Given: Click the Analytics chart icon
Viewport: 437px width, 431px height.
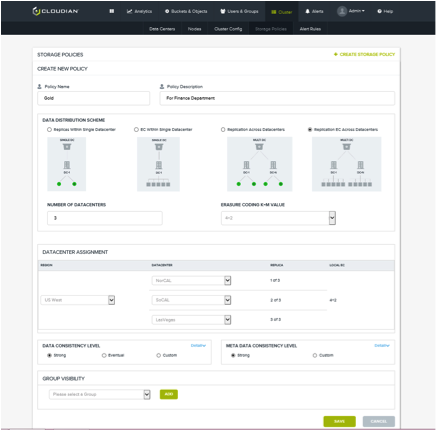Looking at the screenshot, I should tap(129, 11).
